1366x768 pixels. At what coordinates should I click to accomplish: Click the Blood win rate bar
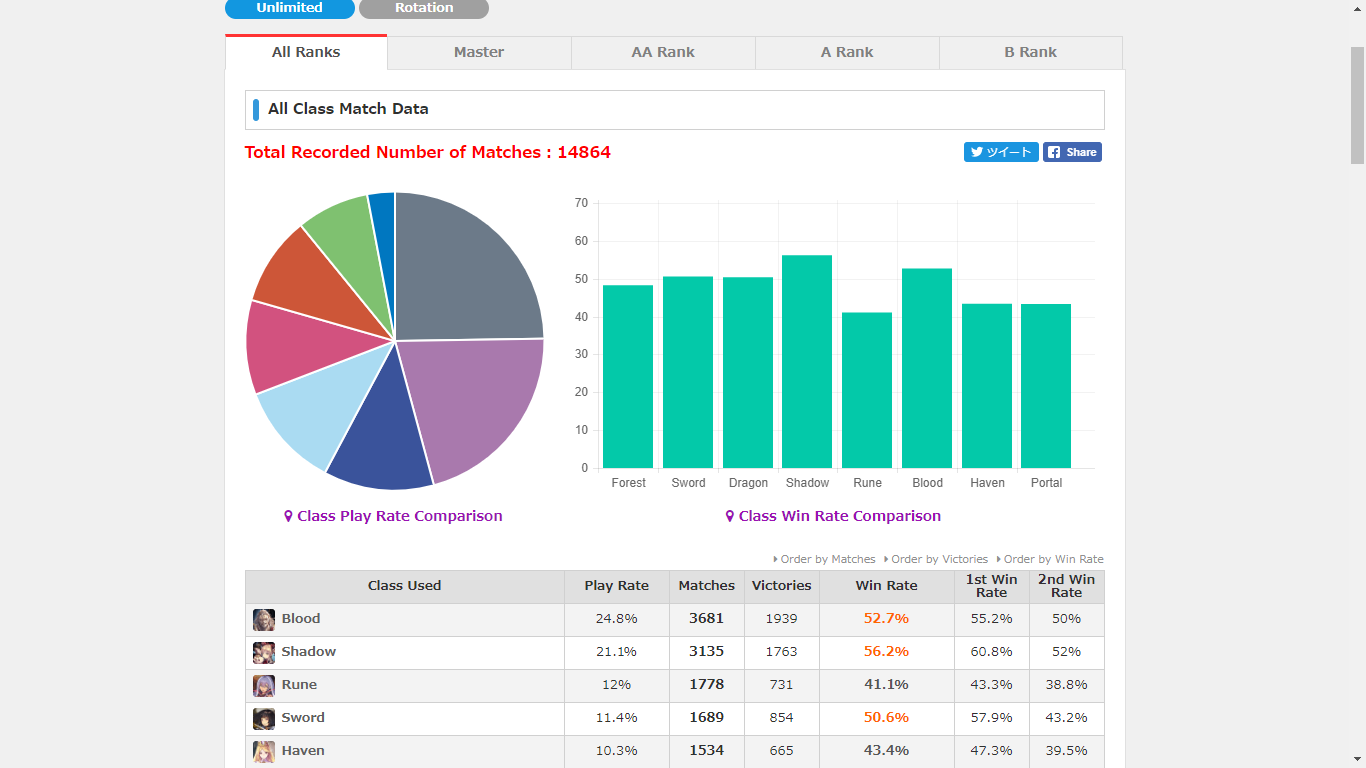[927, 368]
